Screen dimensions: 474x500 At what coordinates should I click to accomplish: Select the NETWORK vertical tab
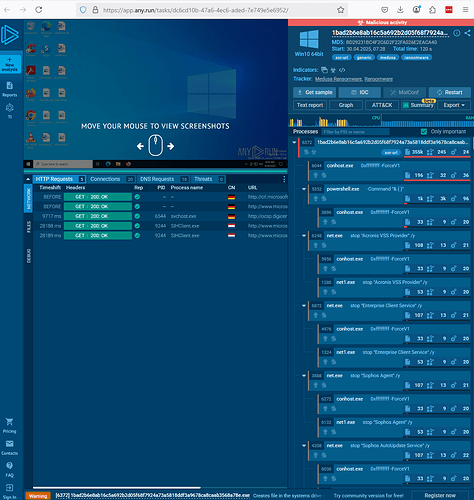pos(28,199)
